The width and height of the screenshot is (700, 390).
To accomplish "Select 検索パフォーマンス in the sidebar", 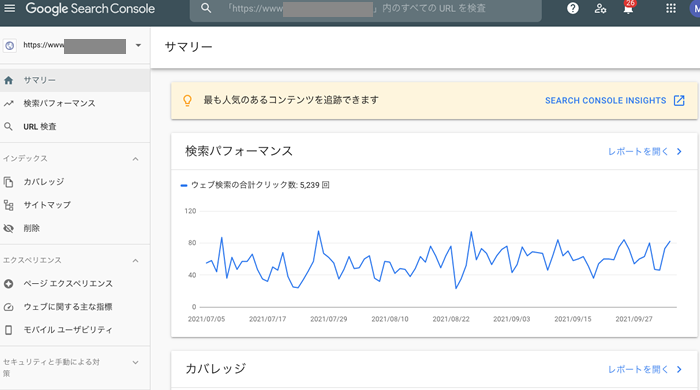I will tap(75, 104).
